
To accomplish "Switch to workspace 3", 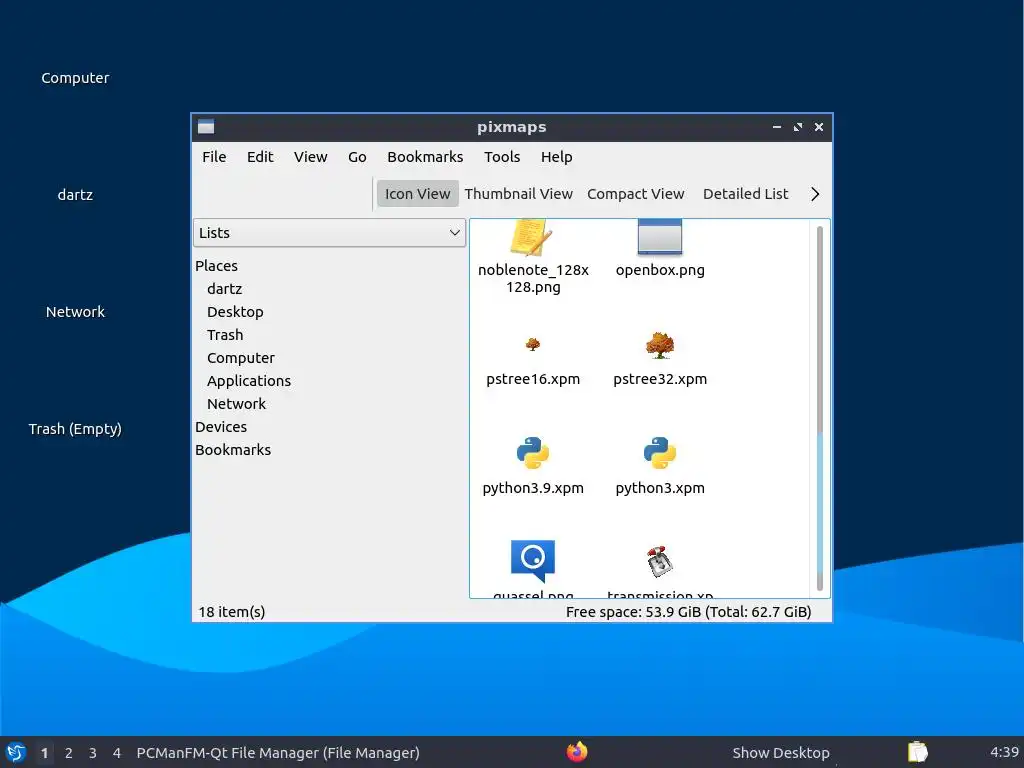I will (93, 753).
